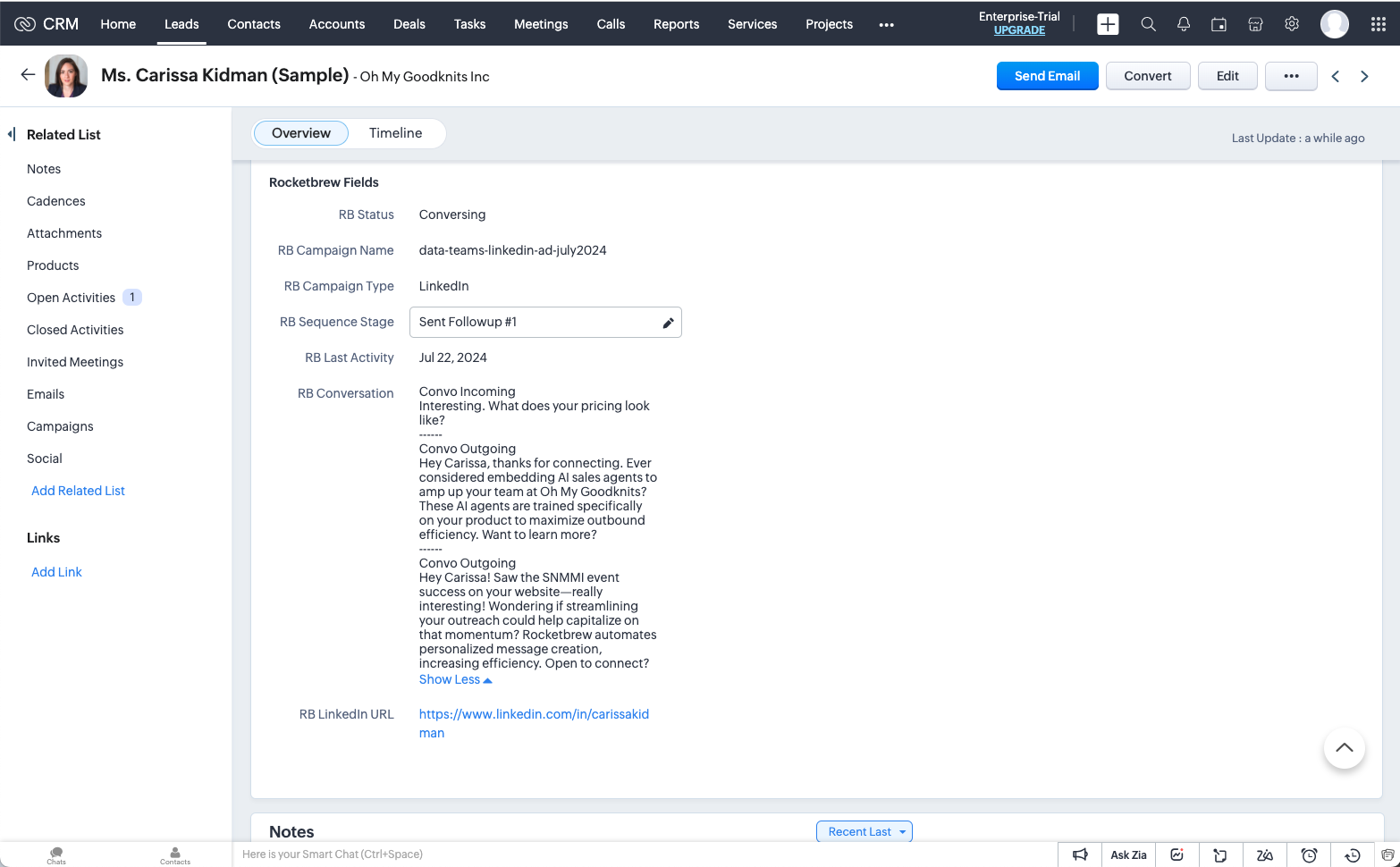
Task: Open the announcements megaphone icon
Action: [x=1080, y=854]
